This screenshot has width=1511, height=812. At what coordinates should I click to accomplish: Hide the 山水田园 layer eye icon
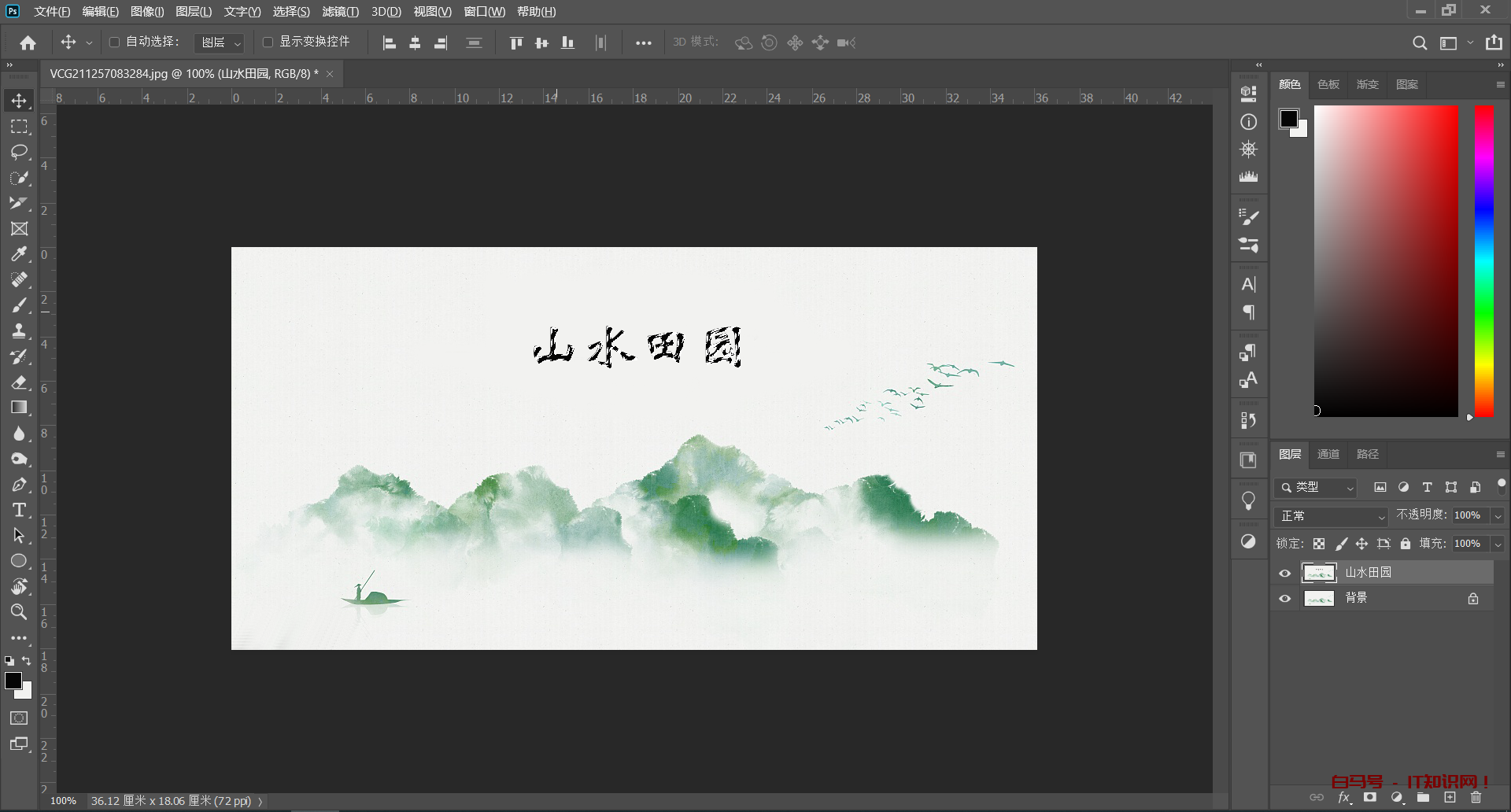(x=1285, y=574)
